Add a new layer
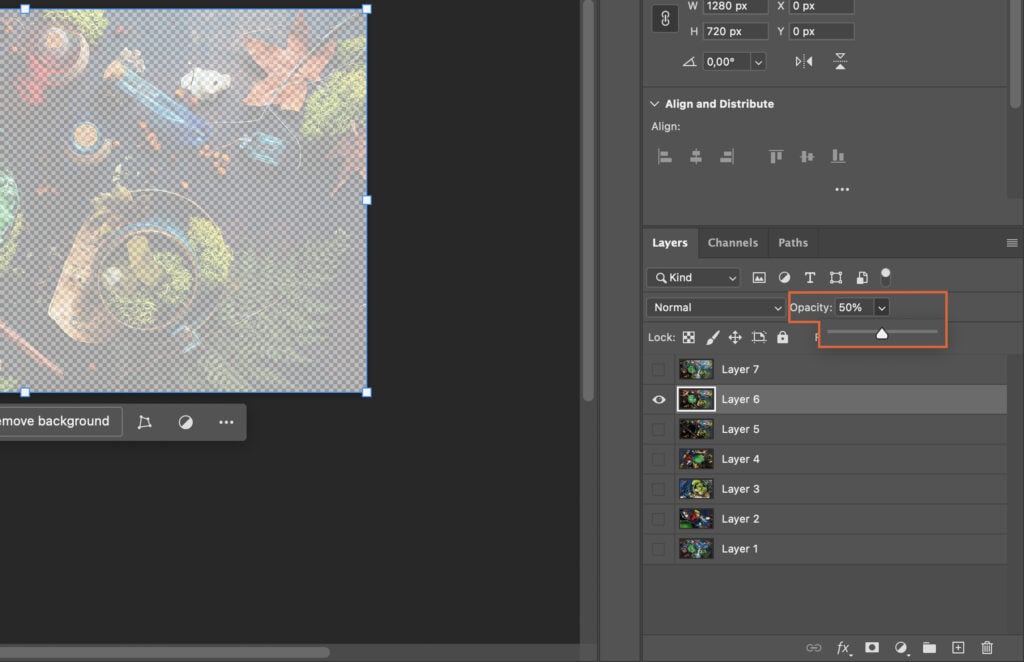This screenshot has width=1024, height=662. tap(957, 647)
